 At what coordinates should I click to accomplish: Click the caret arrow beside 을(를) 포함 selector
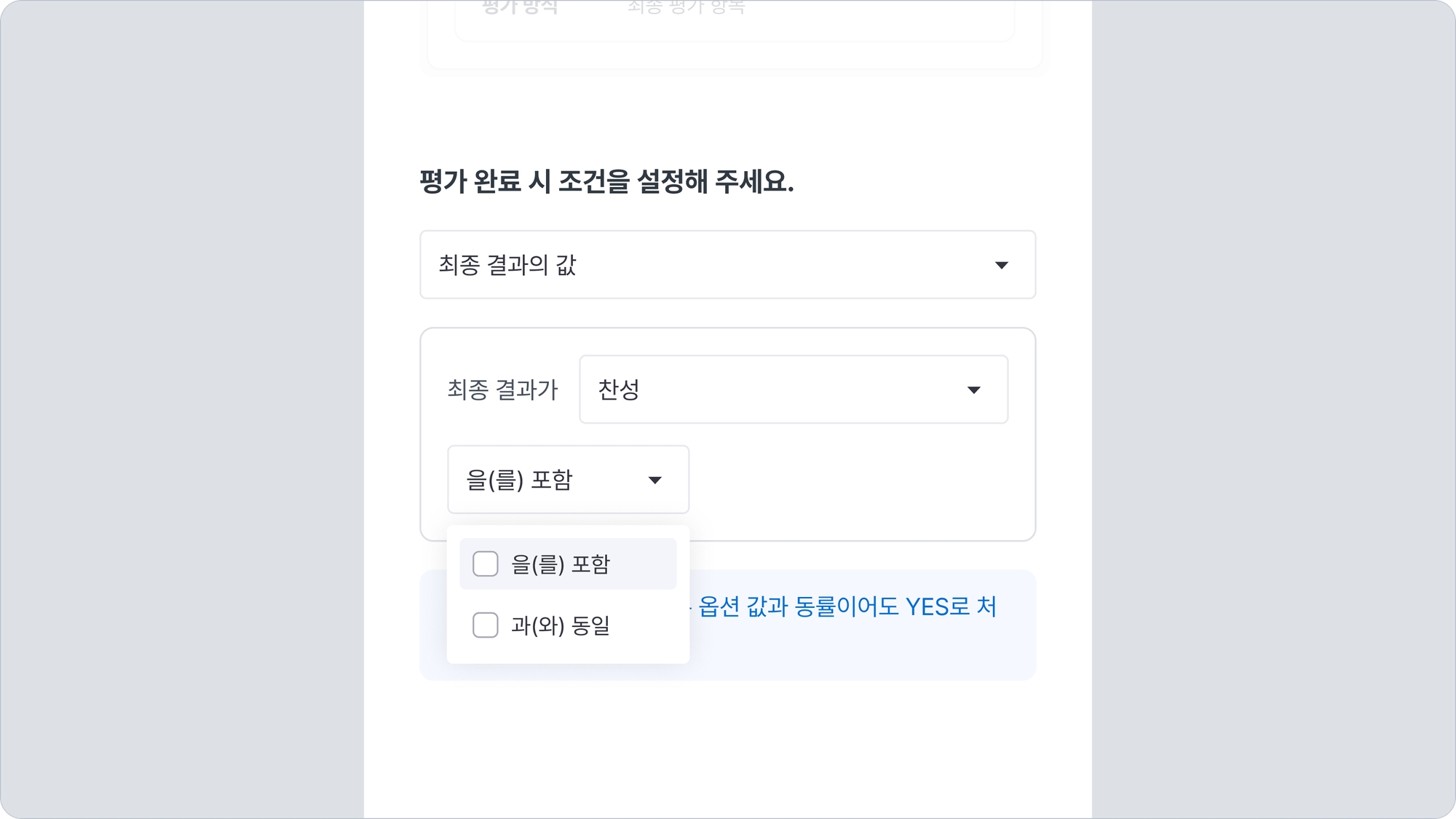coord(654,480)
